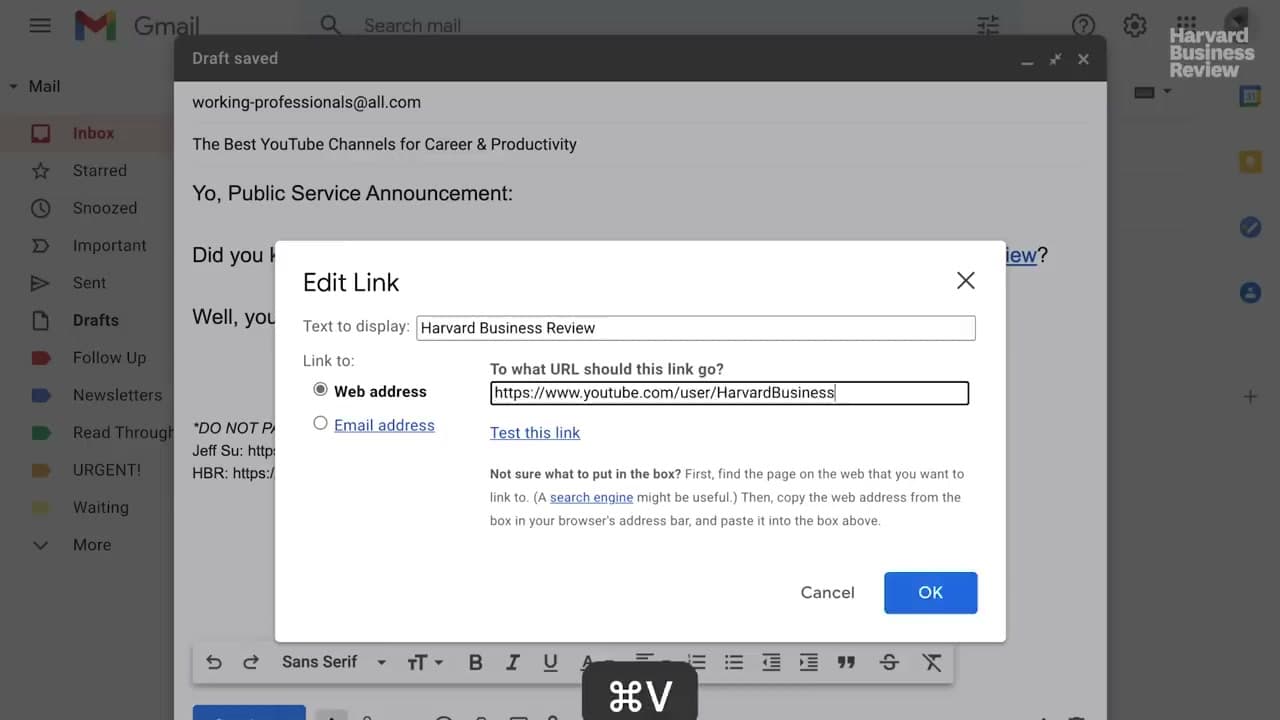Exit full screen compose window
The height and width of the screenshot is (720, 1280).
click(1055, 59)
